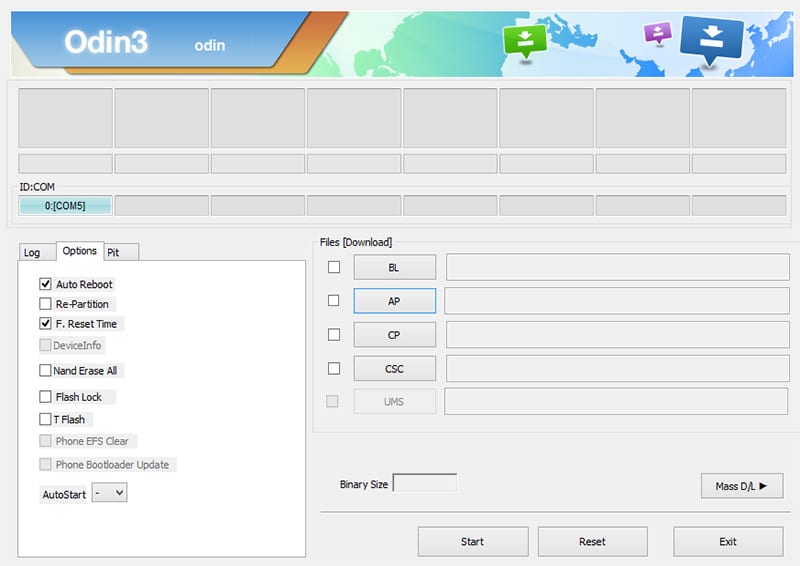Tick the checkbox beside CSC button
The image size is (800, 566).
[x=334, y=368]
